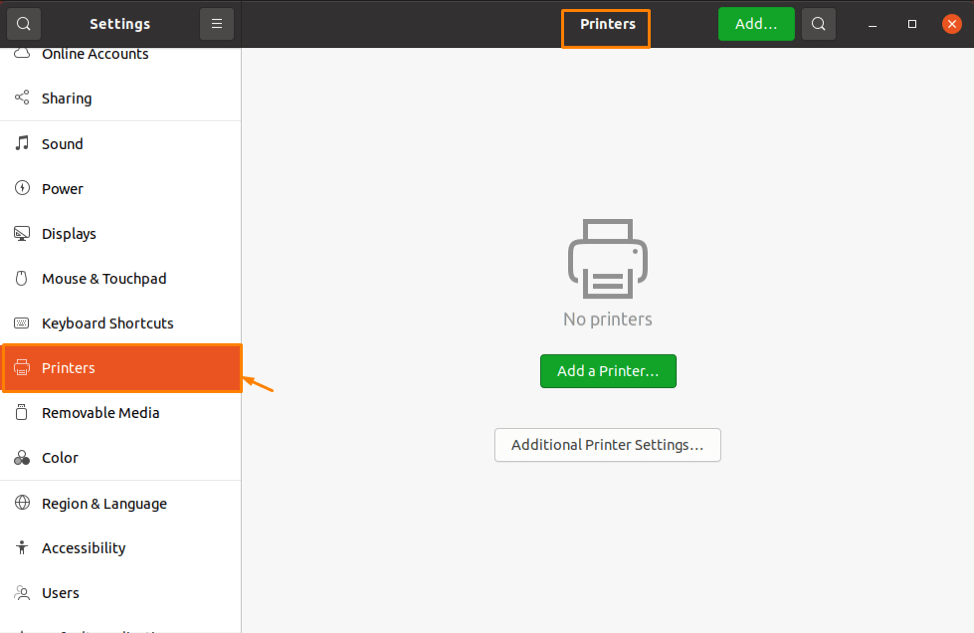Click the Color palette icon in sidebar
974x633 pixels.
point(21,457)
